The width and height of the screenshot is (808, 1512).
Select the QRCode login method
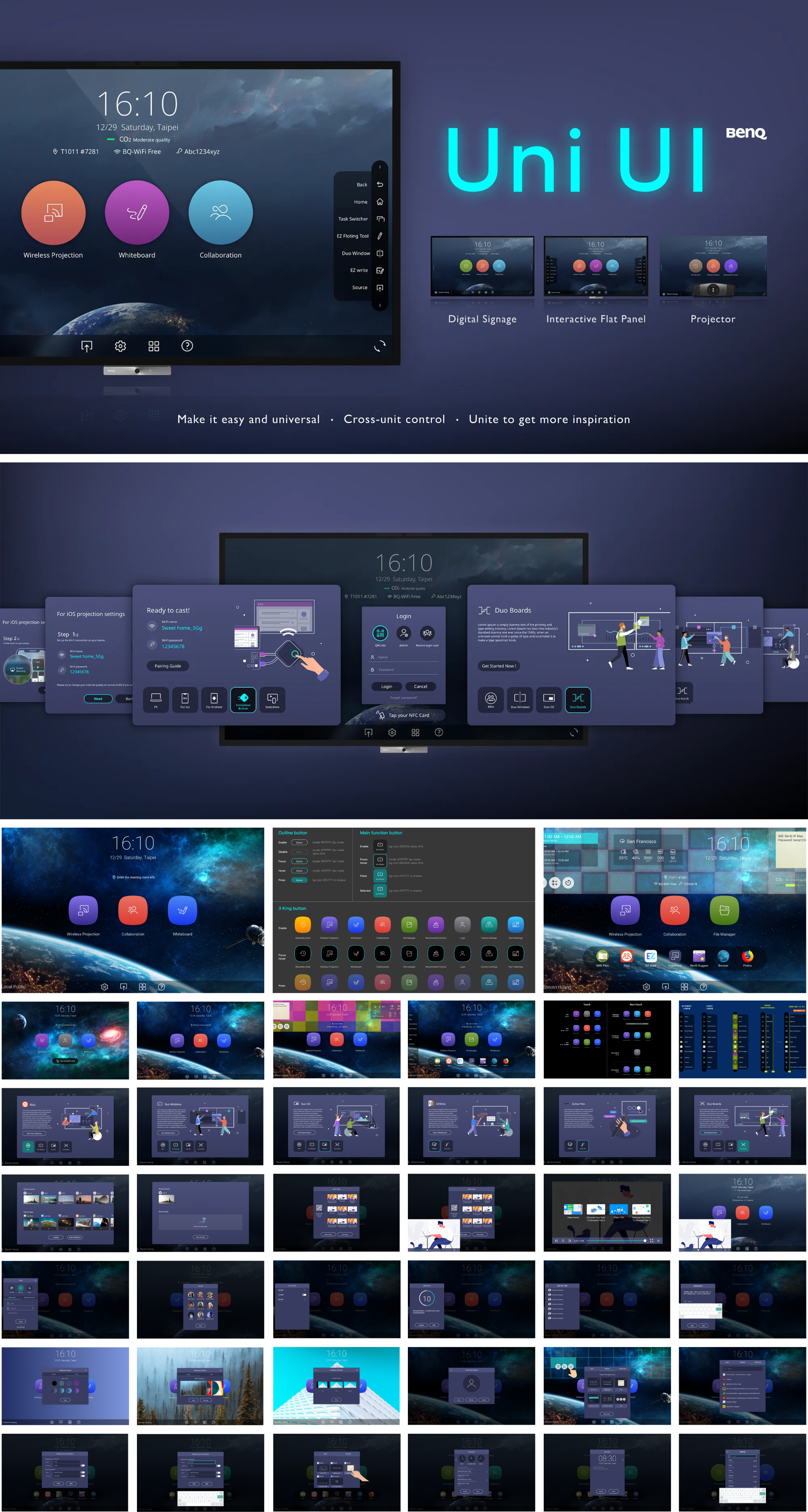pyautogui.click(x=380, y=634)
